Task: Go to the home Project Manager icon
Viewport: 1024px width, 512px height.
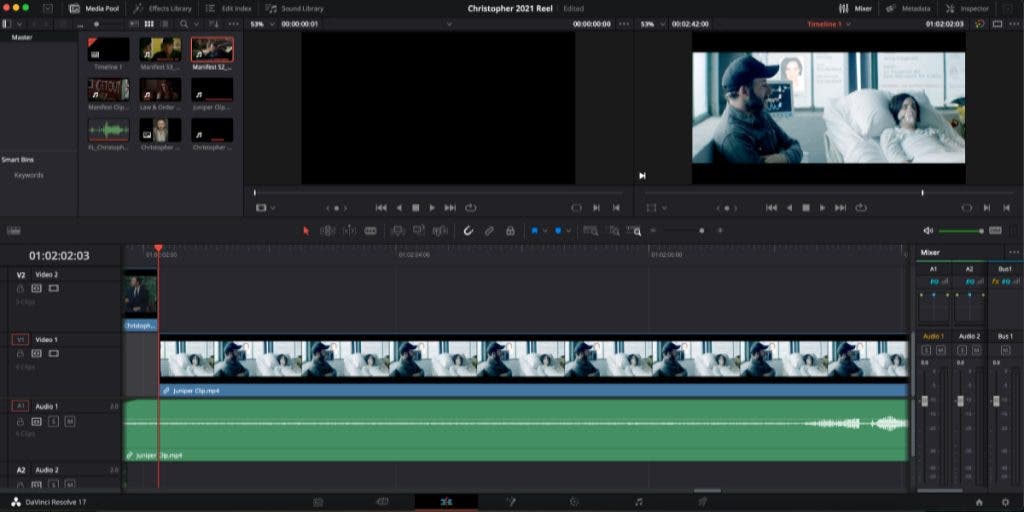Action: (979, 502)
